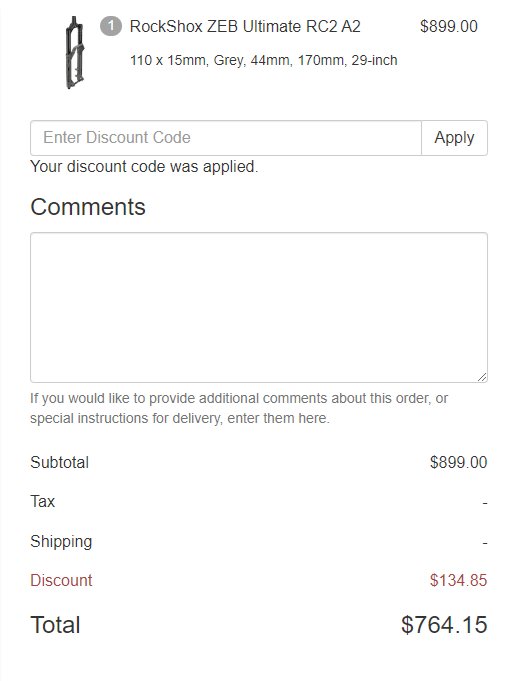Click the total amount $764.15

coord(444,625)
